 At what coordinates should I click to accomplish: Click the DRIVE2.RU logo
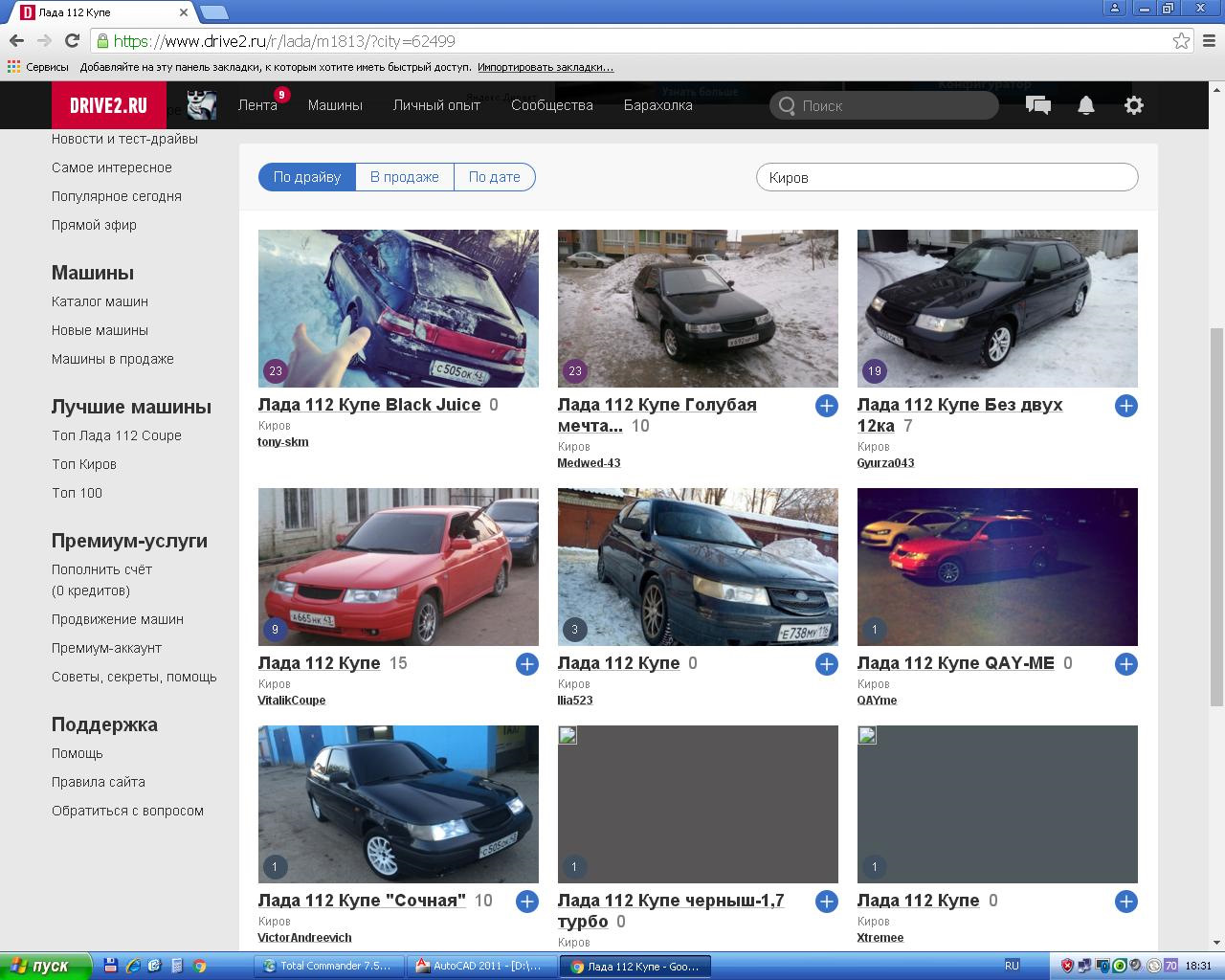click(x=109, y=105)
